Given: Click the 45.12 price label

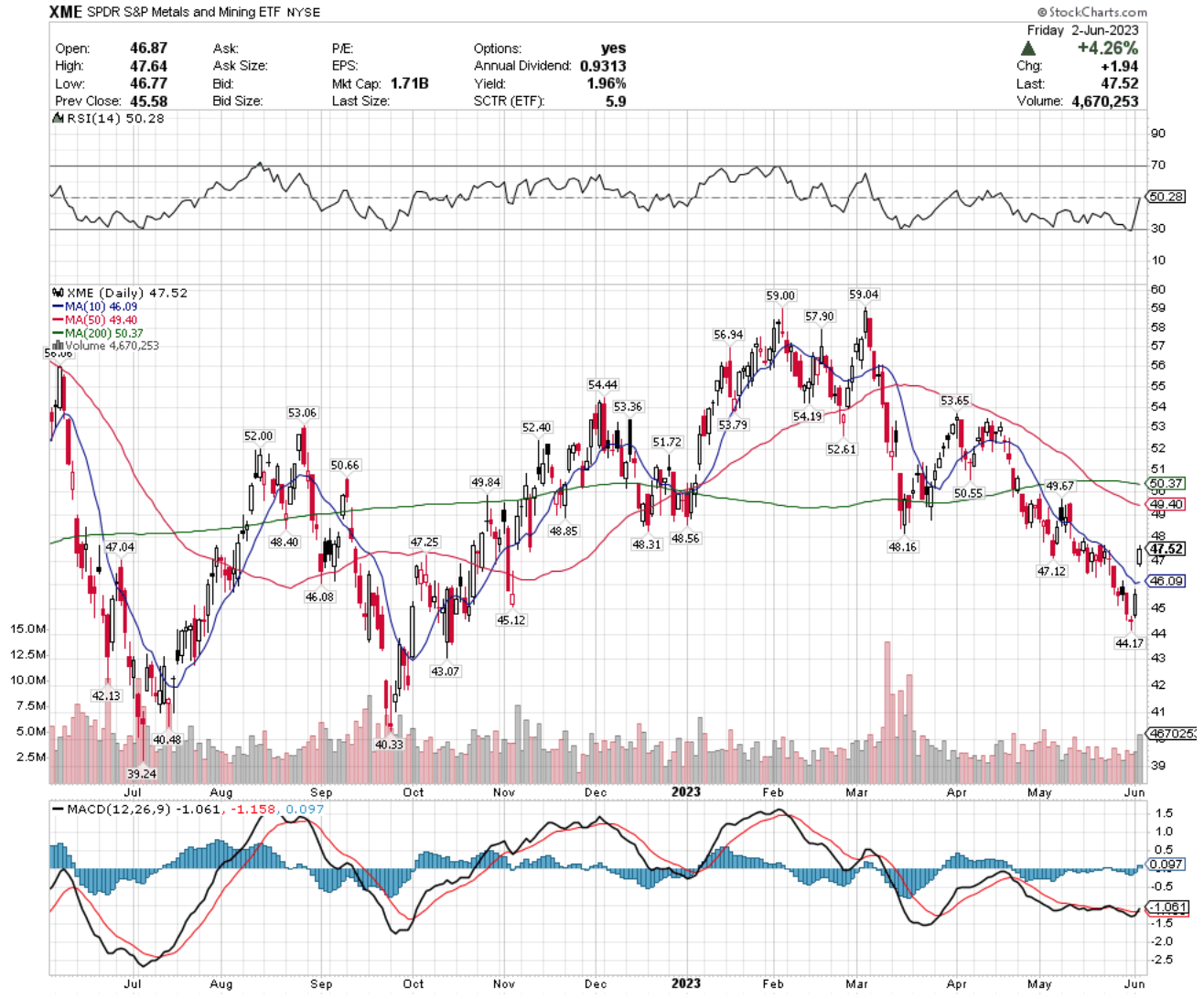Looking at the screenshot, I should 511,620.
